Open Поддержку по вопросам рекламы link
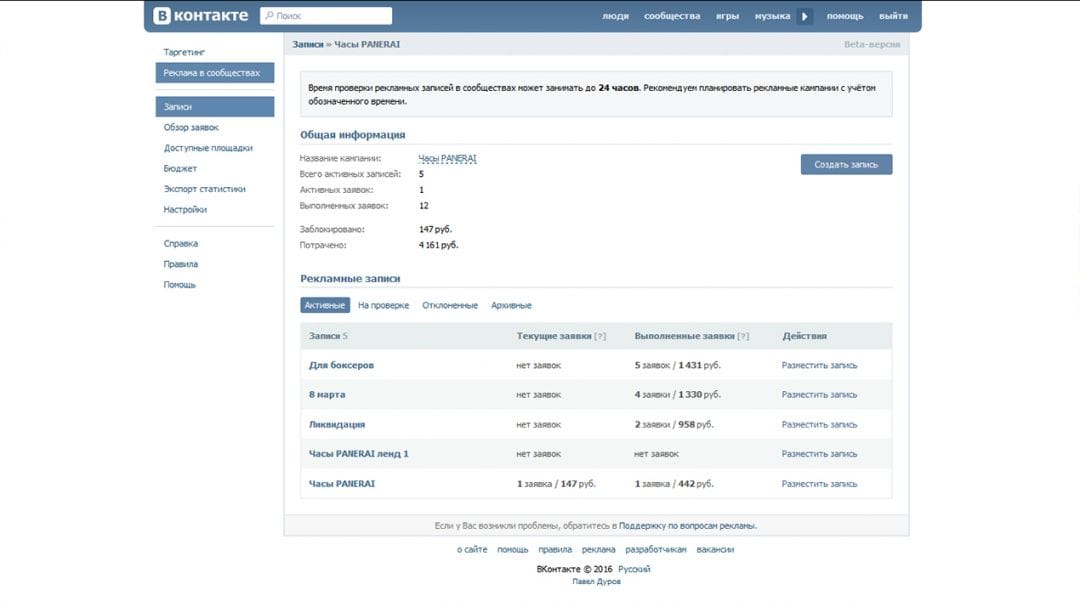Image resolution: width=1080 pixels, height=607 pixels. click(687, 526)
